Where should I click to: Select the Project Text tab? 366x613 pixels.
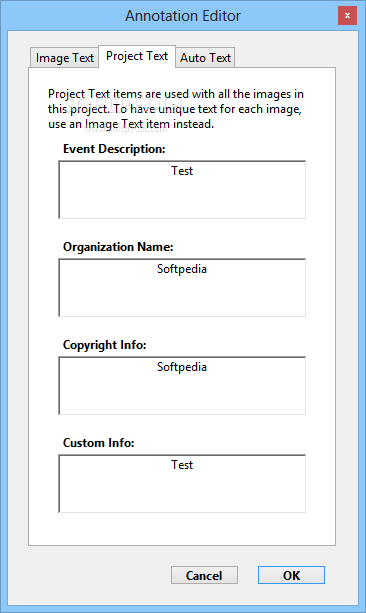[x=137, y=57]
